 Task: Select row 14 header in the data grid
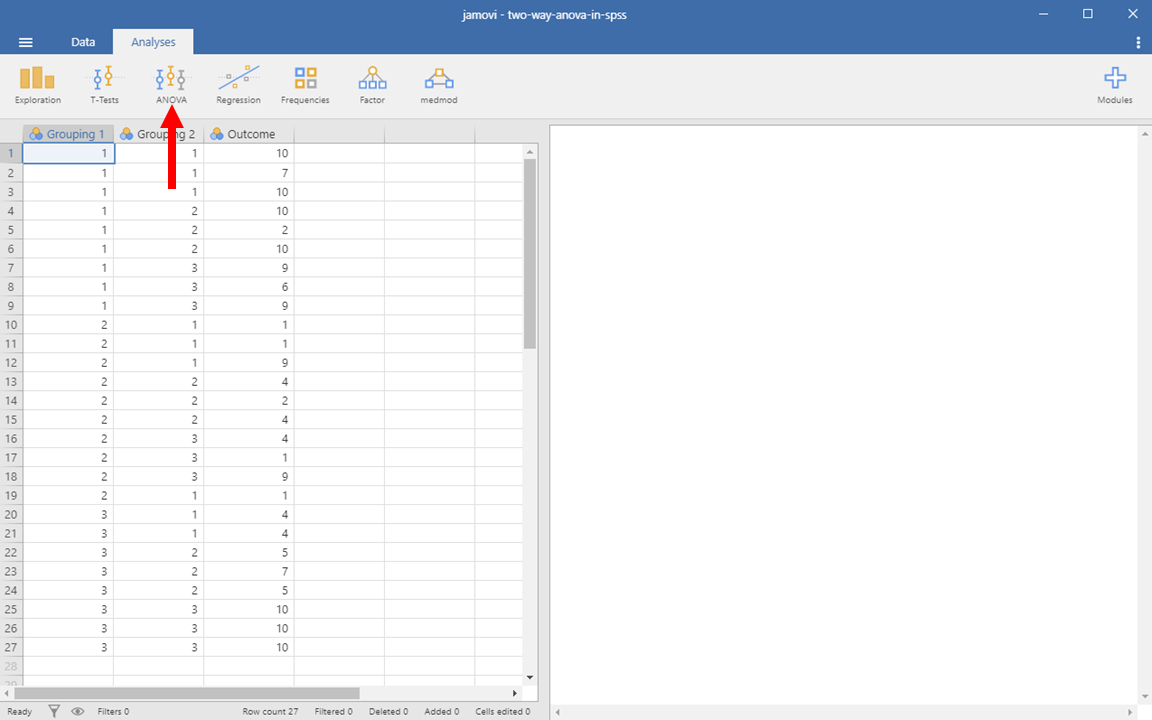coord(11,401)
